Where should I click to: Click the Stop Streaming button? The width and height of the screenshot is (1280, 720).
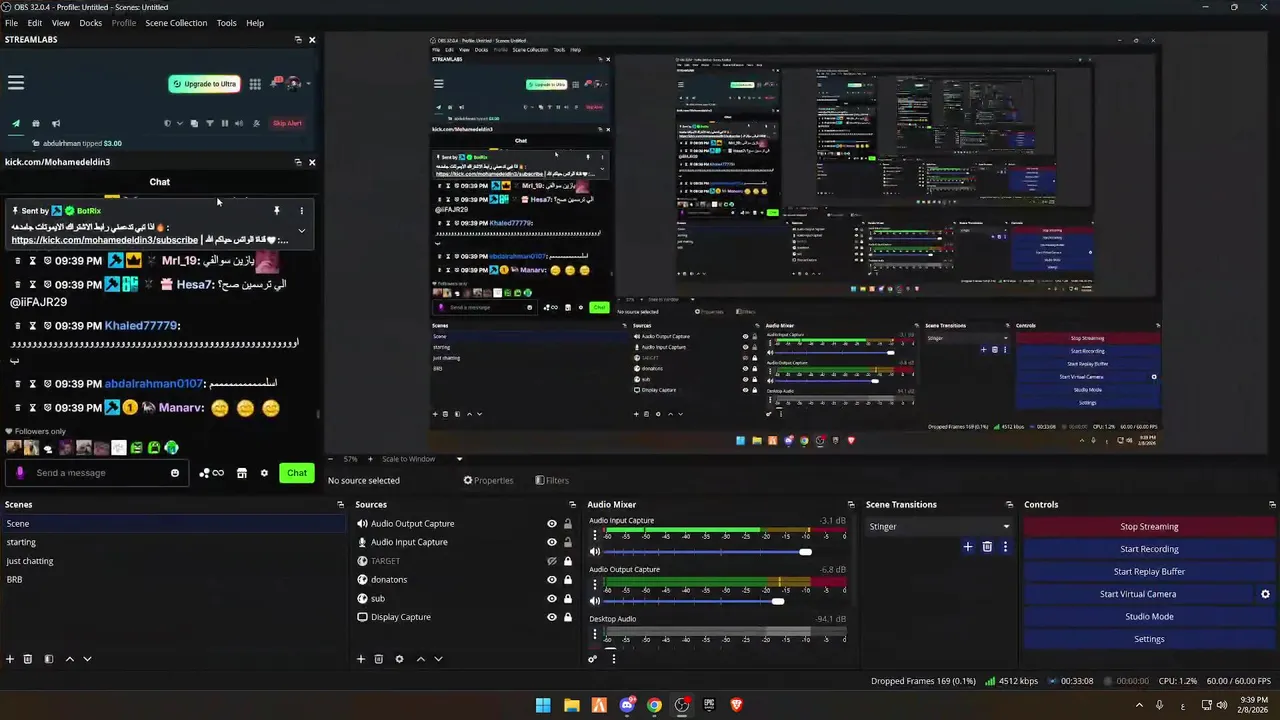pos(1149,527)
